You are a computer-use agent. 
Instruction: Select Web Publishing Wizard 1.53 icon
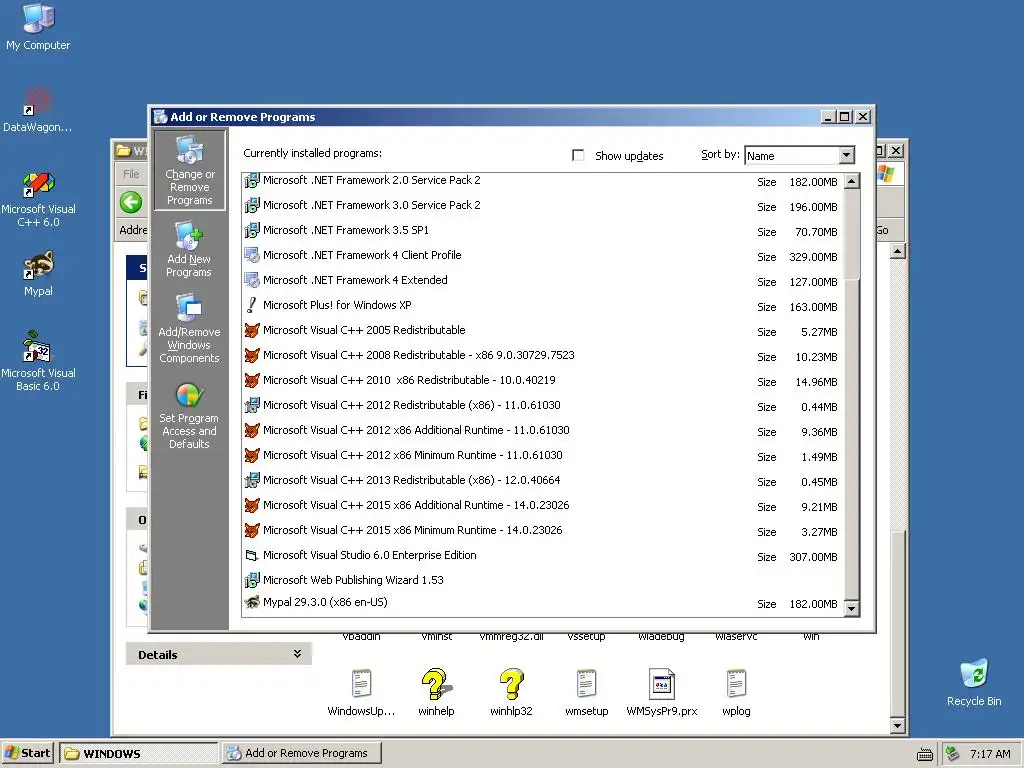251,580
